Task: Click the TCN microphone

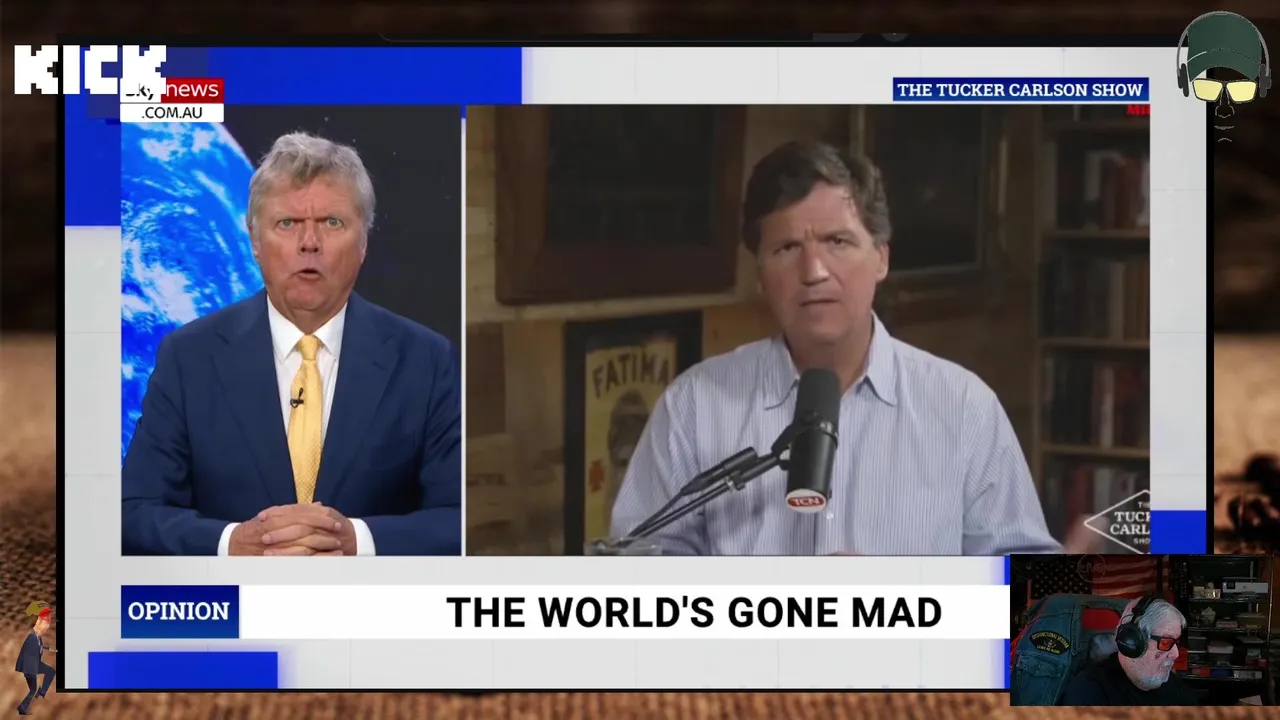Action: click(x=811, y=440)
